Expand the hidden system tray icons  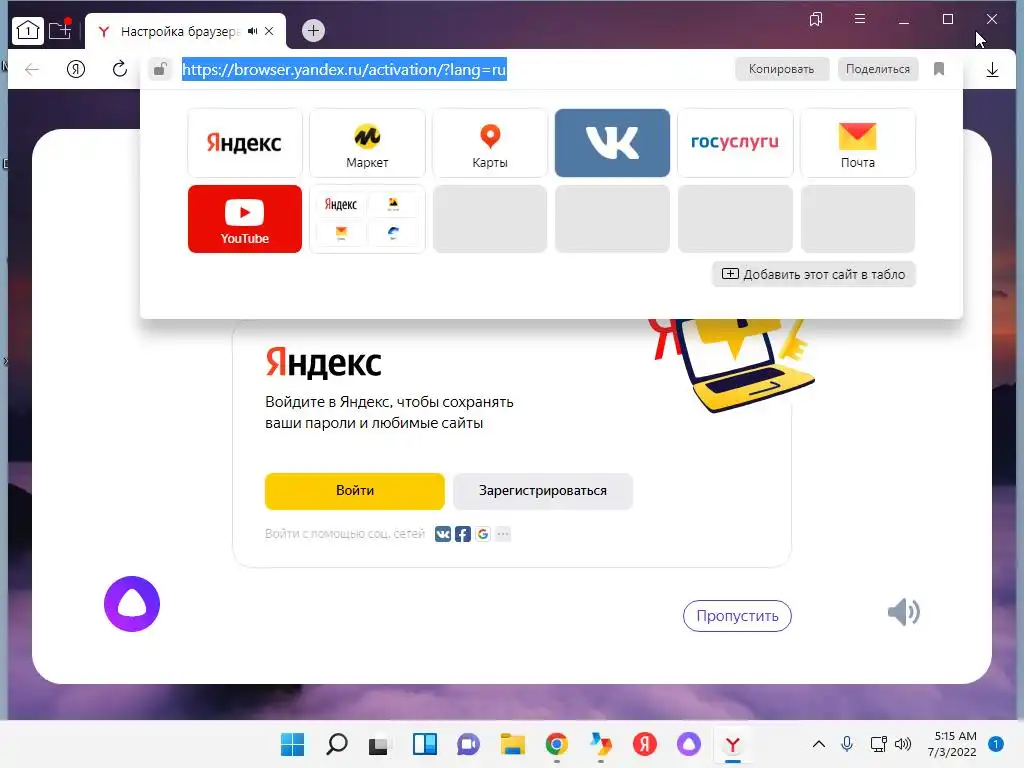point(818,744)
